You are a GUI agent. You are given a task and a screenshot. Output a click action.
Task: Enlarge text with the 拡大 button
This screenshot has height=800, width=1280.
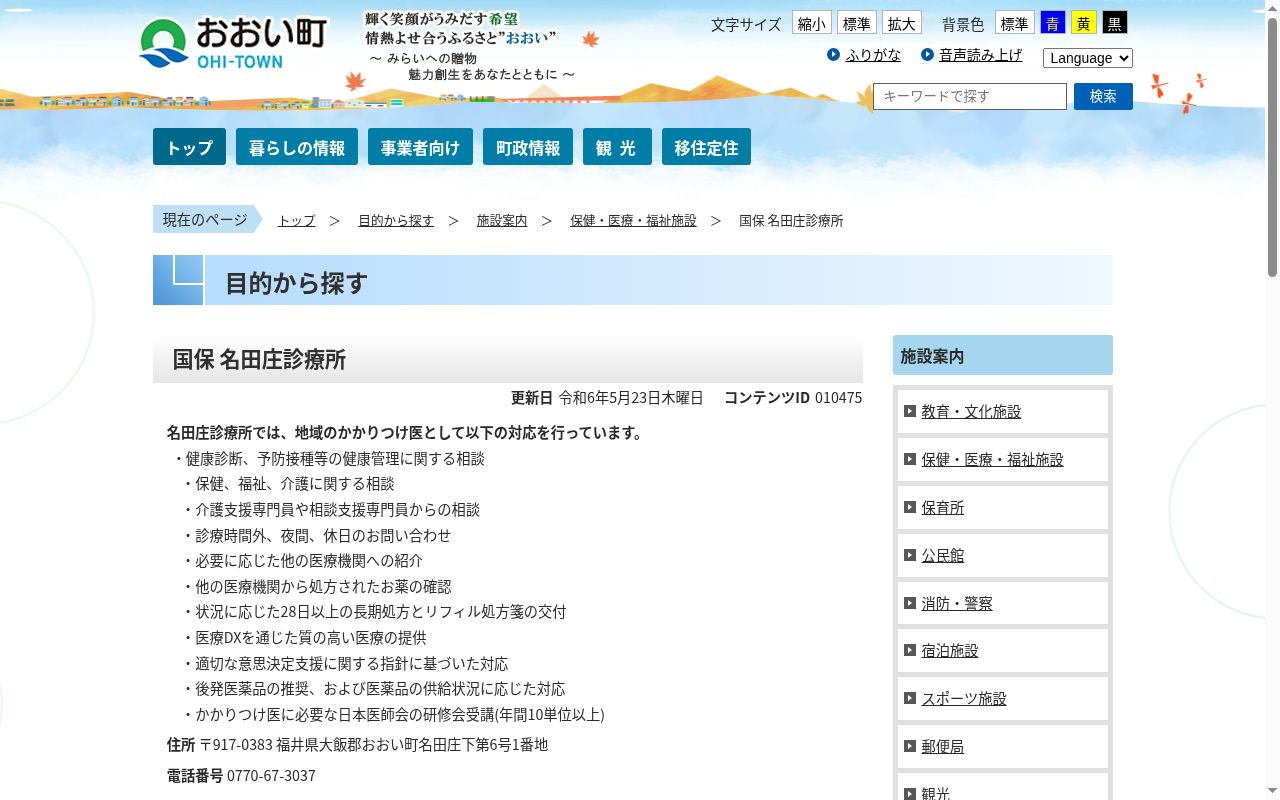point(902,23)
